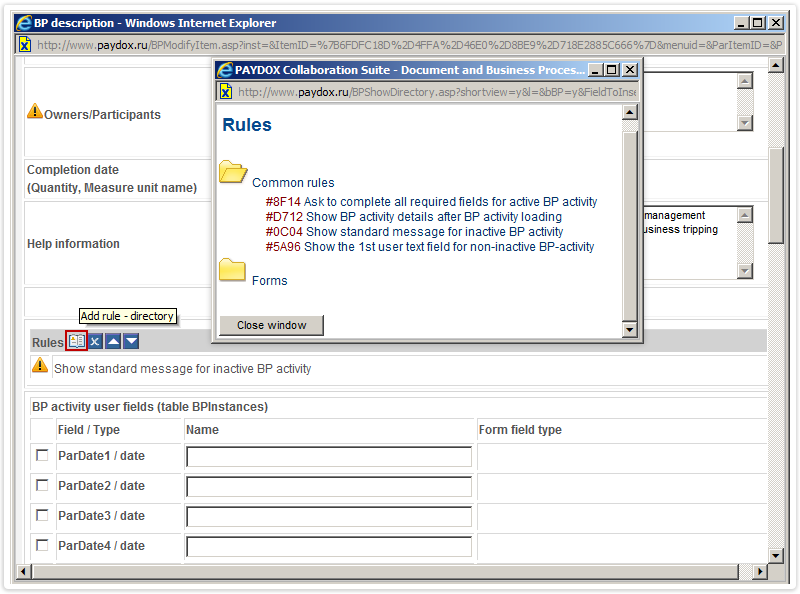Click warning icon next to Show standard message rule
This screenshot has width=800, height=594.
tap(40, 365)
